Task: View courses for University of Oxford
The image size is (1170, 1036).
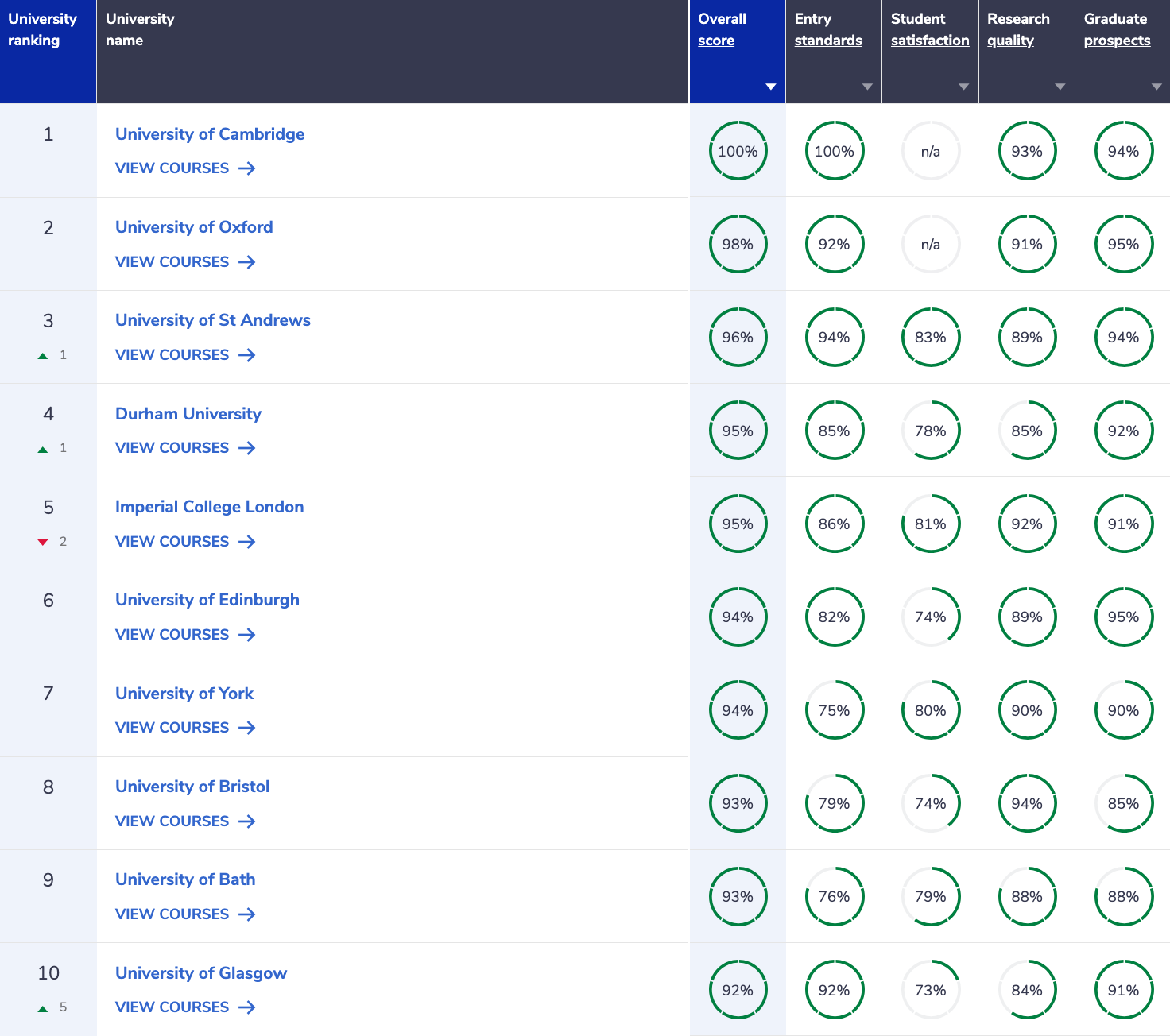Action: [185, 262]
